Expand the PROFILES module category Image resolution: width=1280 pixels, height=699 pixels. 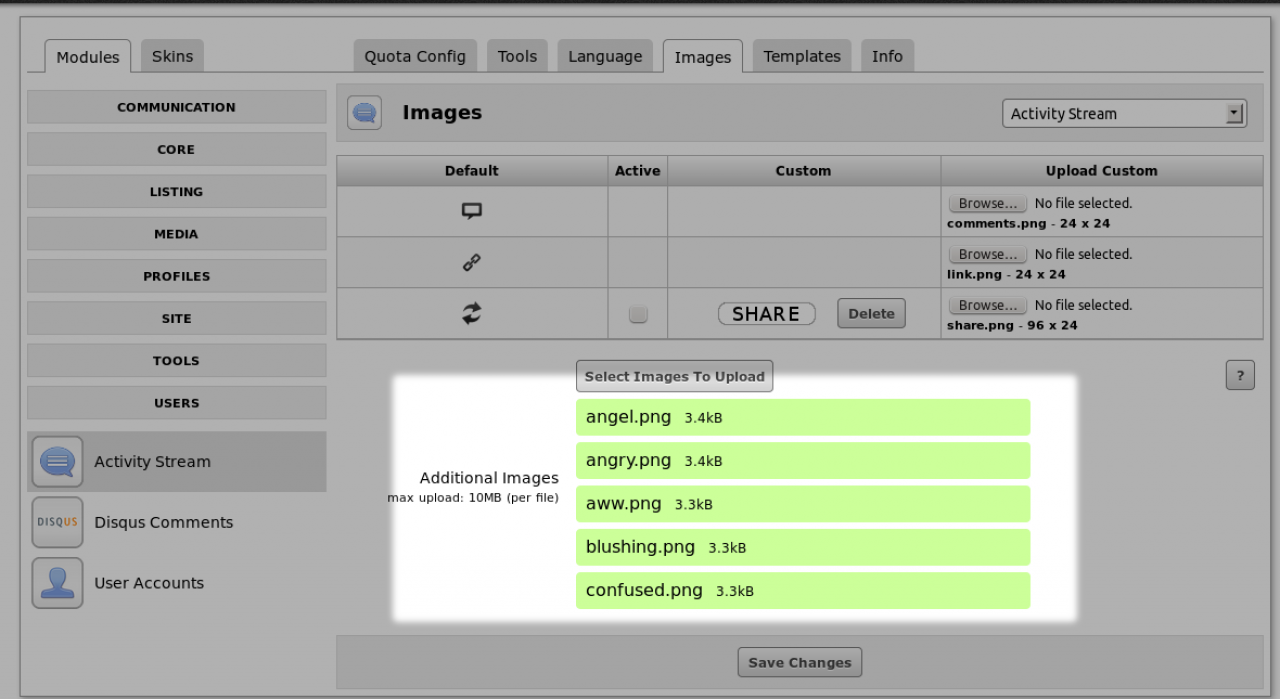[176, 276]
